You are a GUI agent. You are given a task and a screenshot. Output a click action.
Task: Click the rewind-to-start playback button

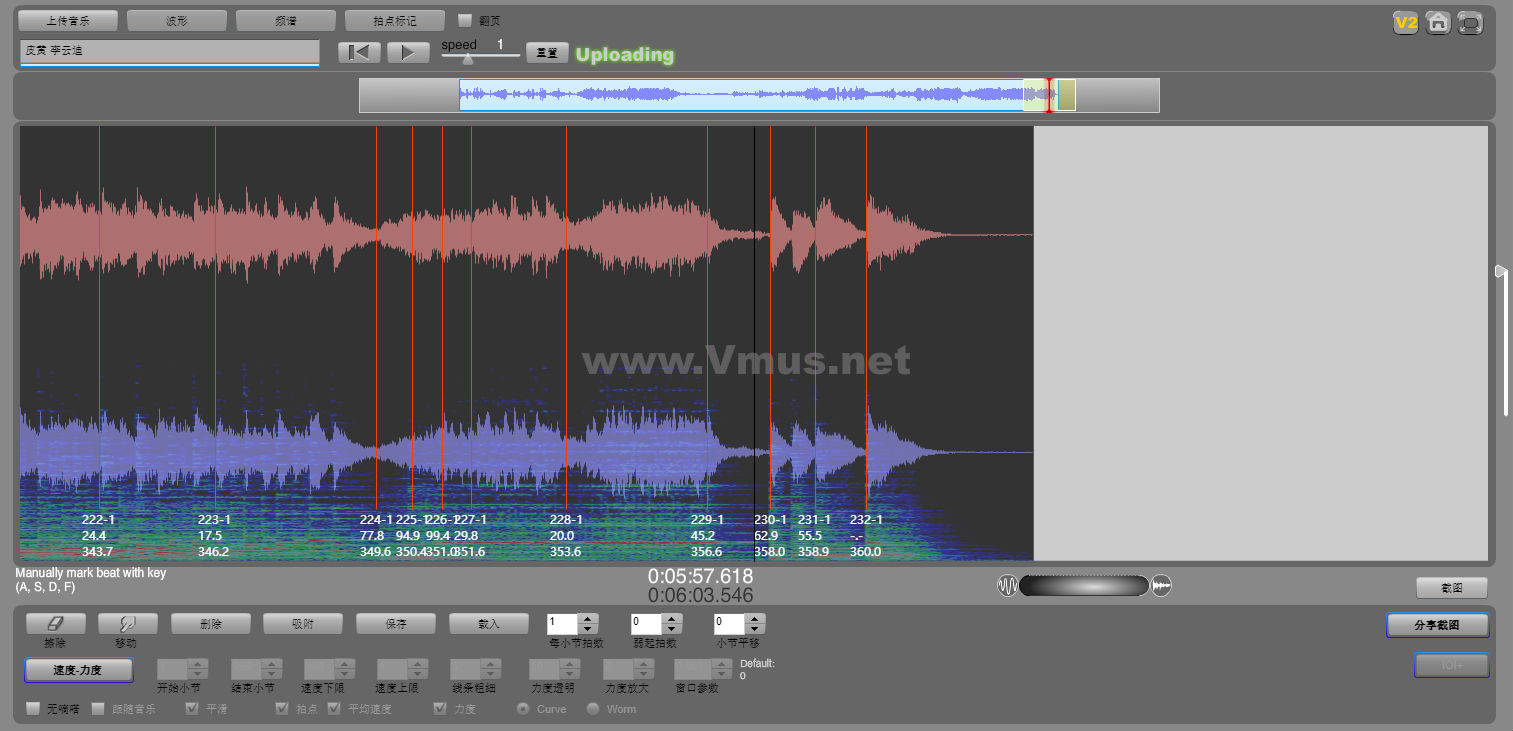[x=359, y=52]
